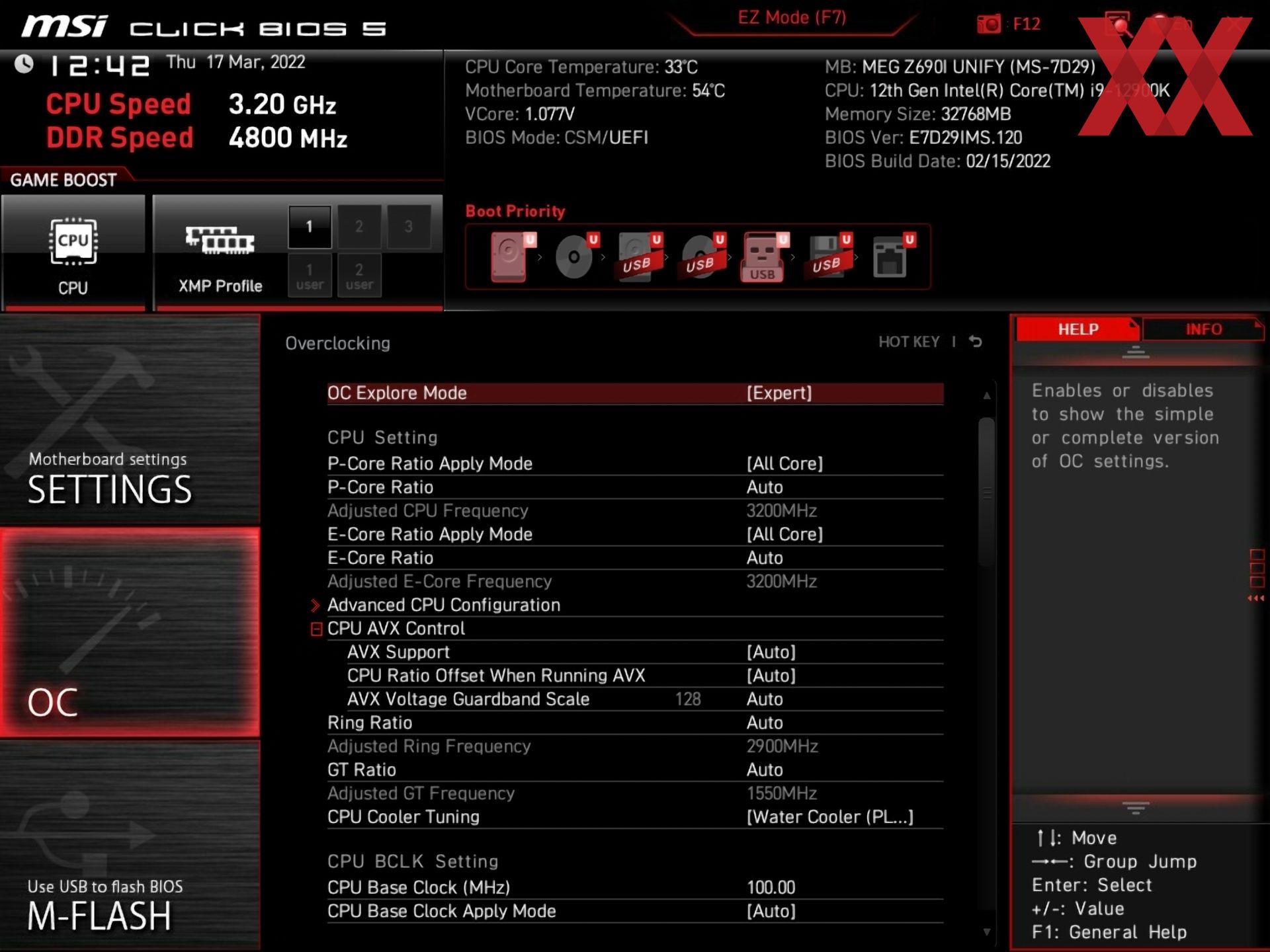Click the GAME BOOST label
Screen dimensions: 1270x952
pyautogui.click(x=63, y=180)
